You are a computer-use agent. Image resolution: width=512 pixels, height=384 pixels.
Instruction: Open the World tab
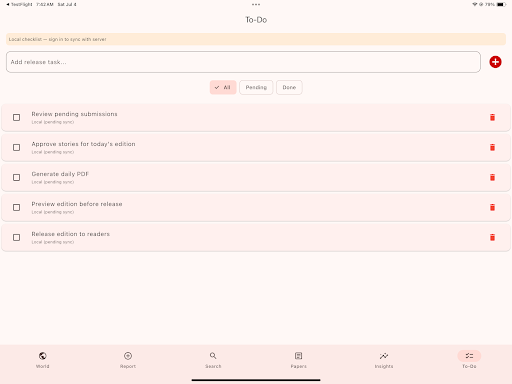43,360
